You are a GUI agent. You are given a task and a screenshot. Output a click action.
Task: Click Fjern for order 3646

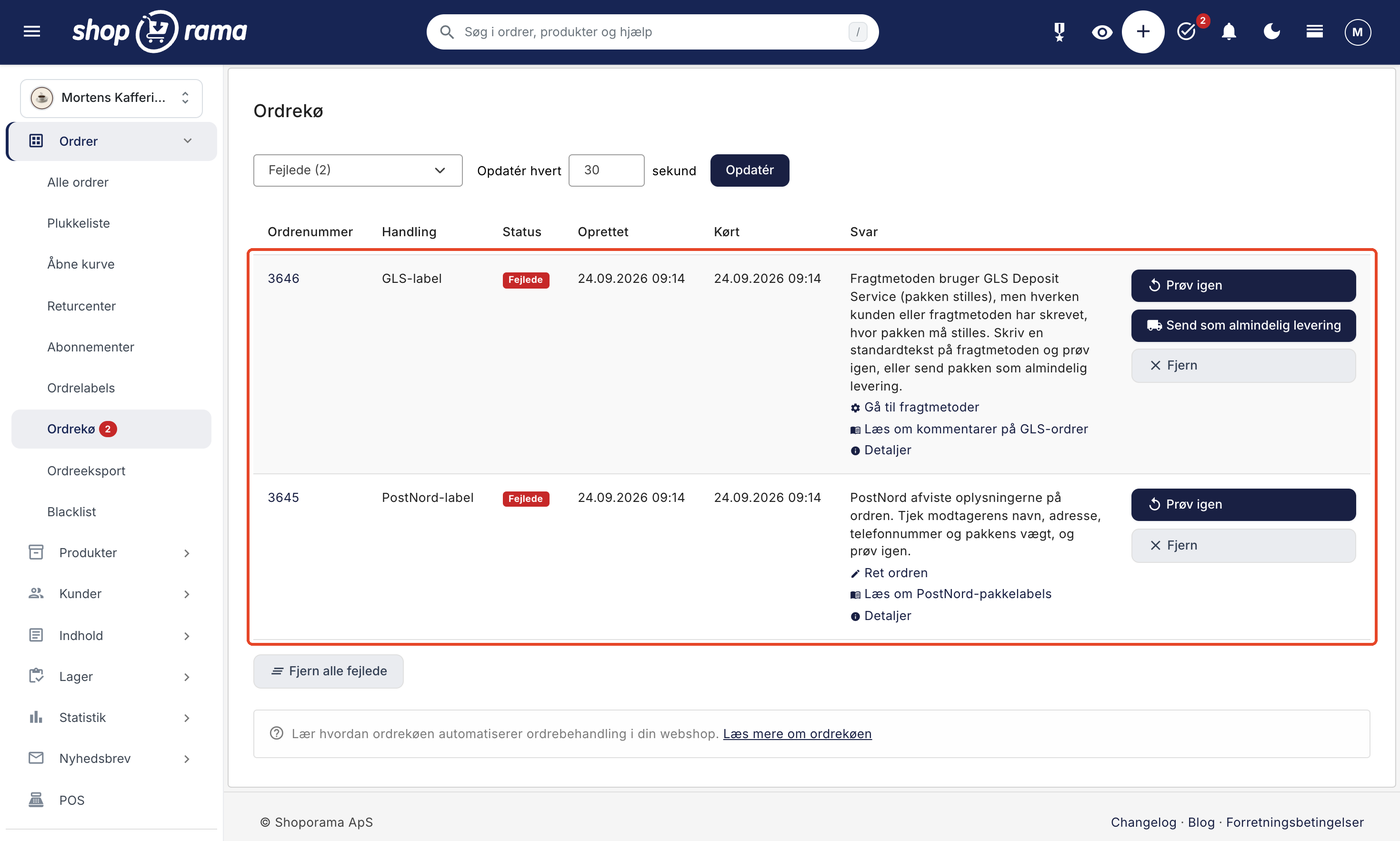point(1243,365)
